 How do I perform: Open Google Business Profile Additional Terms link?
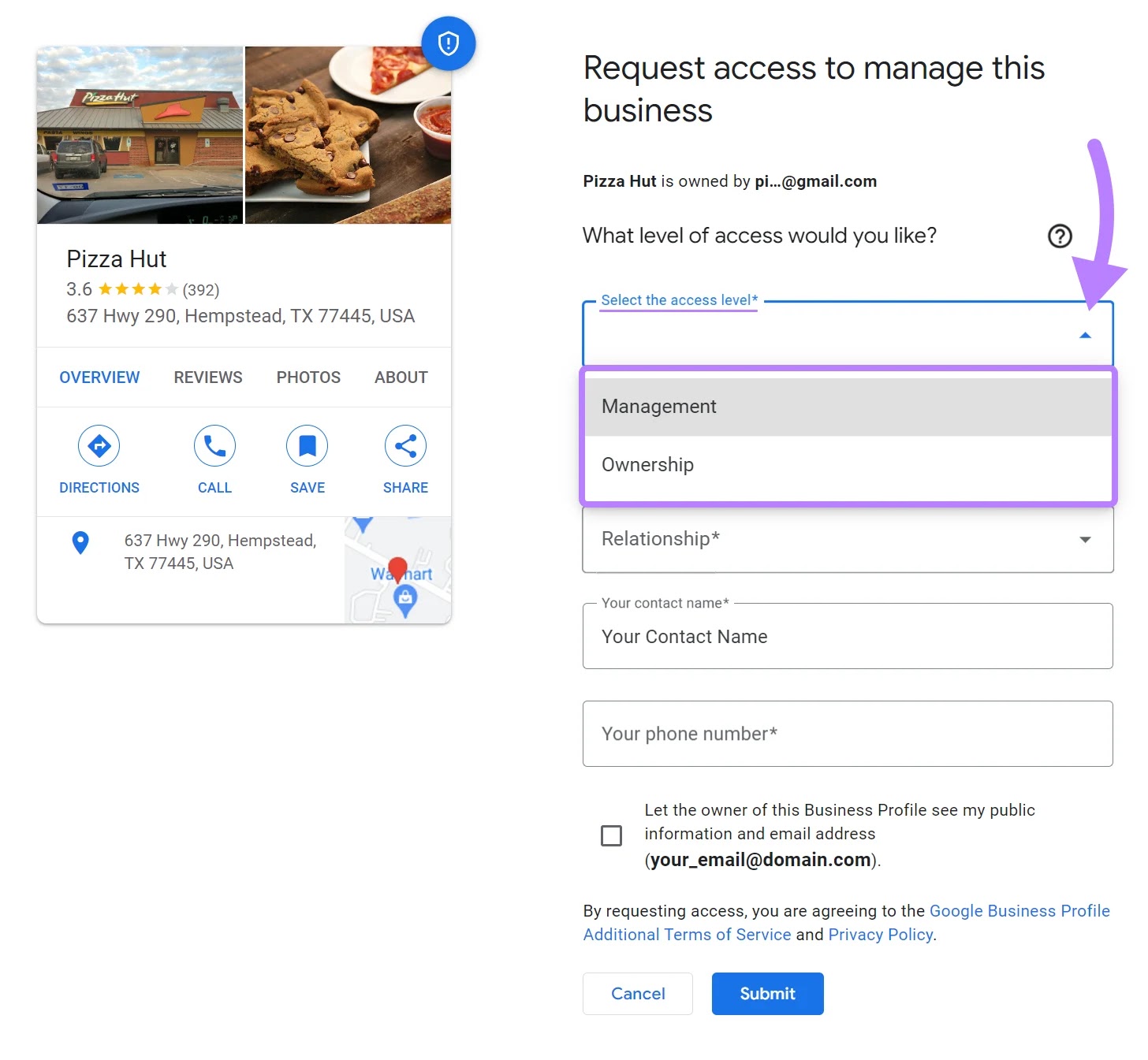pos(846,923)
